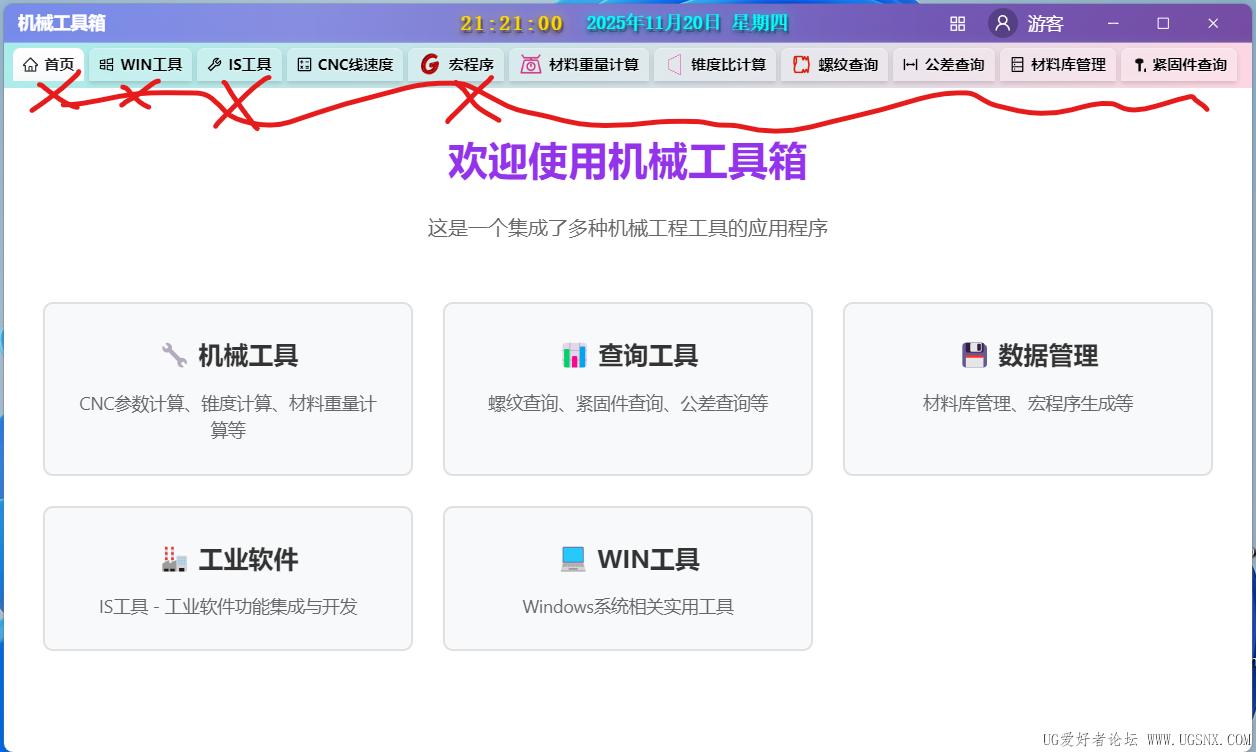This screenshot has width=1256, height=752.
Task: Open the CNC线速度 calculator from the toolbar
Action: (x=344, y=64)
